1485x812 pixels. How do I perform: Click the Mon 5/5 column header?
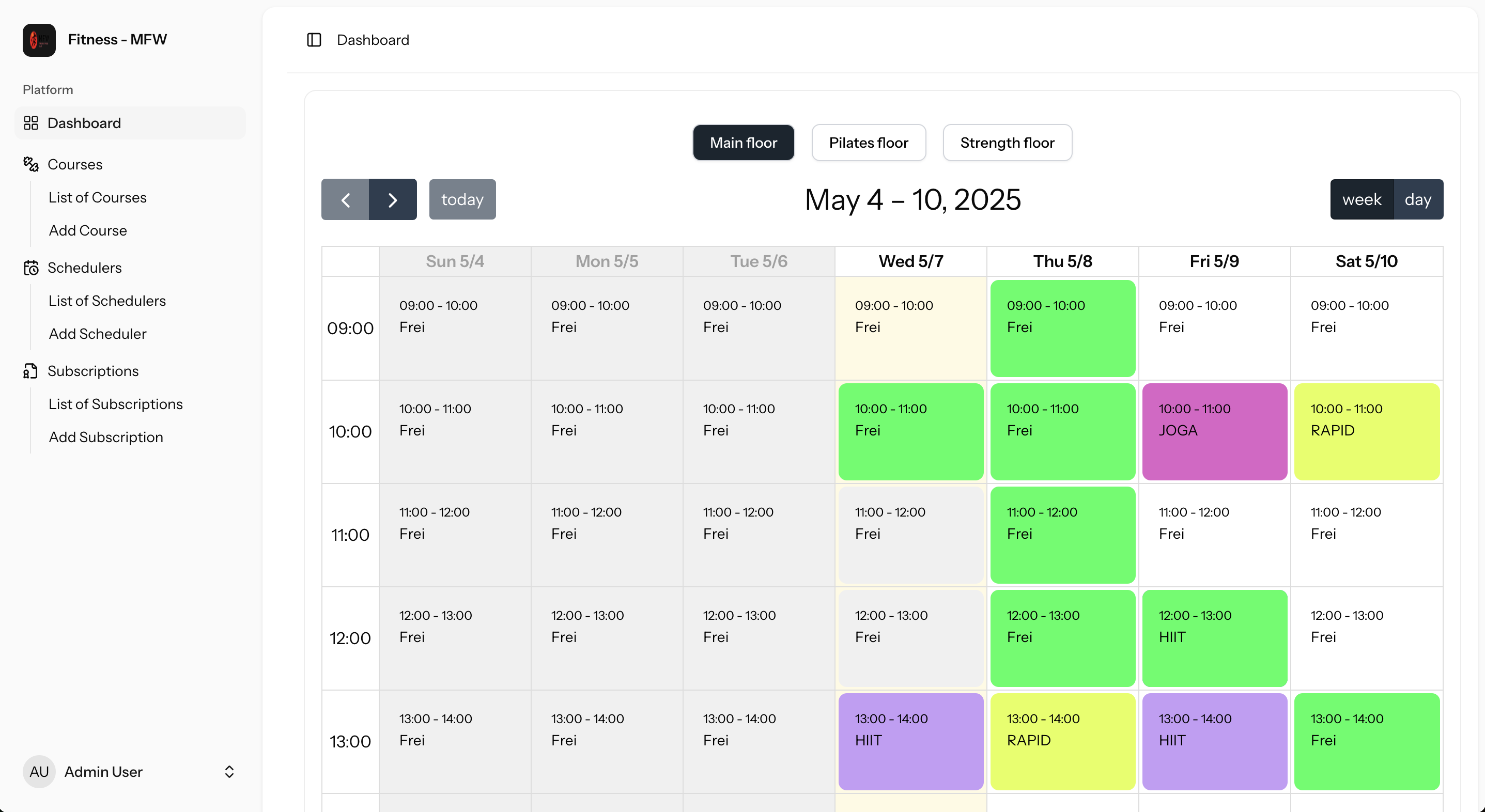click(607, 261)
